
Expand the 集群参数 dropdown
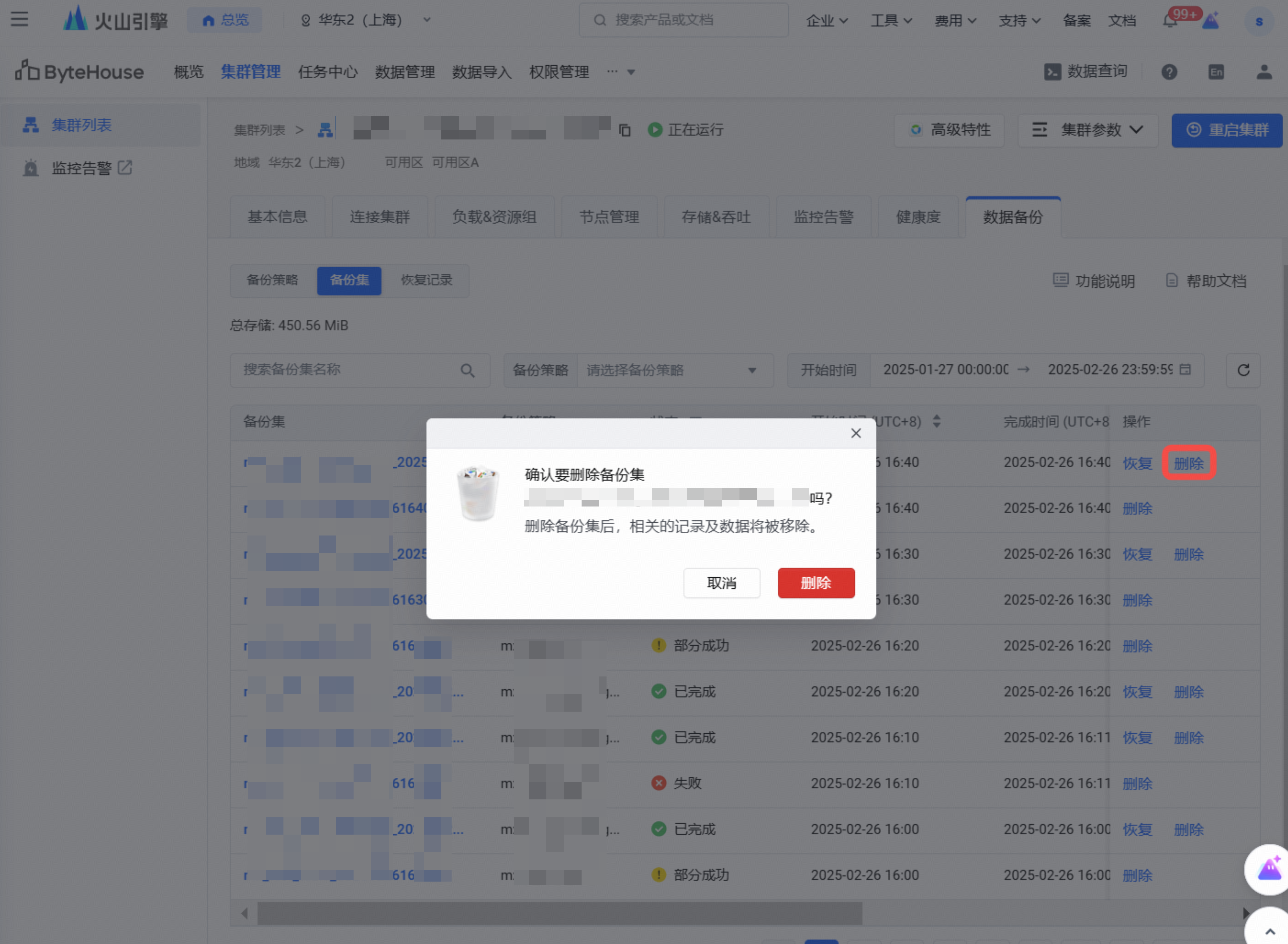(1087, 130)
